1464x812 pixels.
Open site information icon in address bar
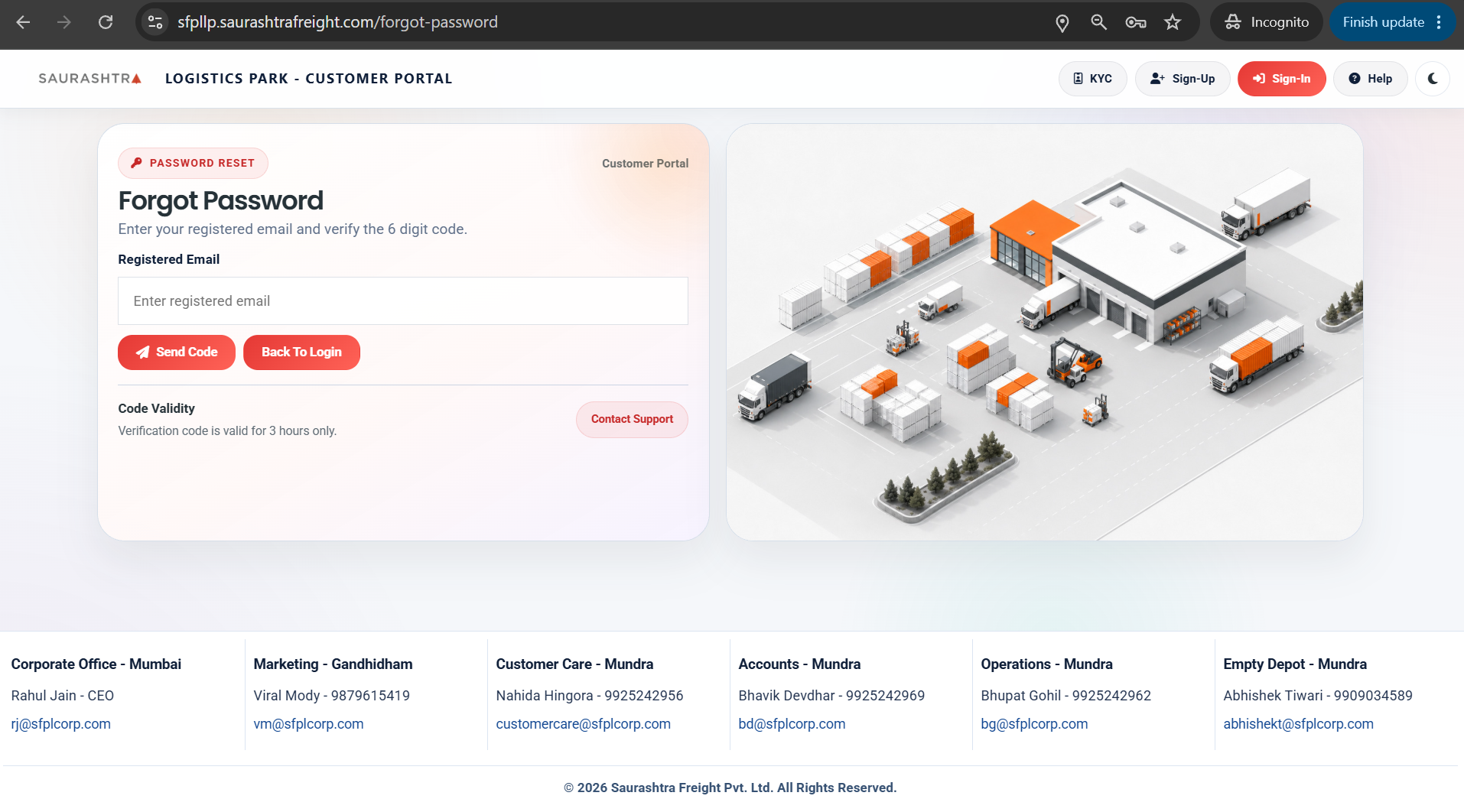[x=155, y=22]
